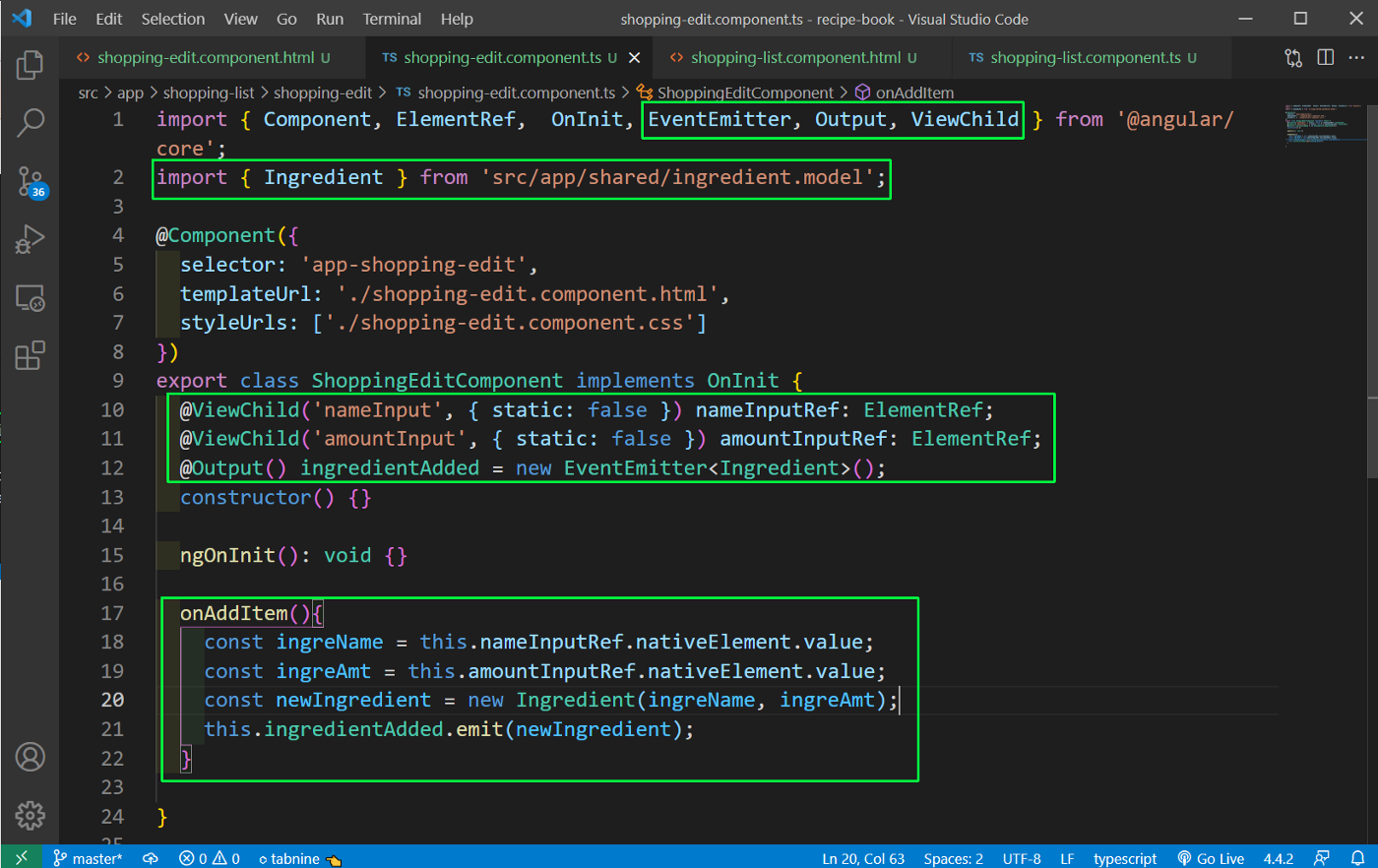Open the errors and warnings count
This screenshot has height=868, width=1378.
pos(209,858)
